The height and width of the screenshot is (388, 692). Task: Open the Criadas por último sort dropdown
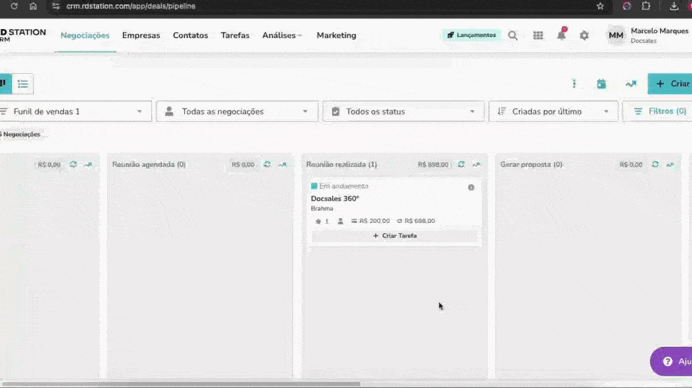553,112
